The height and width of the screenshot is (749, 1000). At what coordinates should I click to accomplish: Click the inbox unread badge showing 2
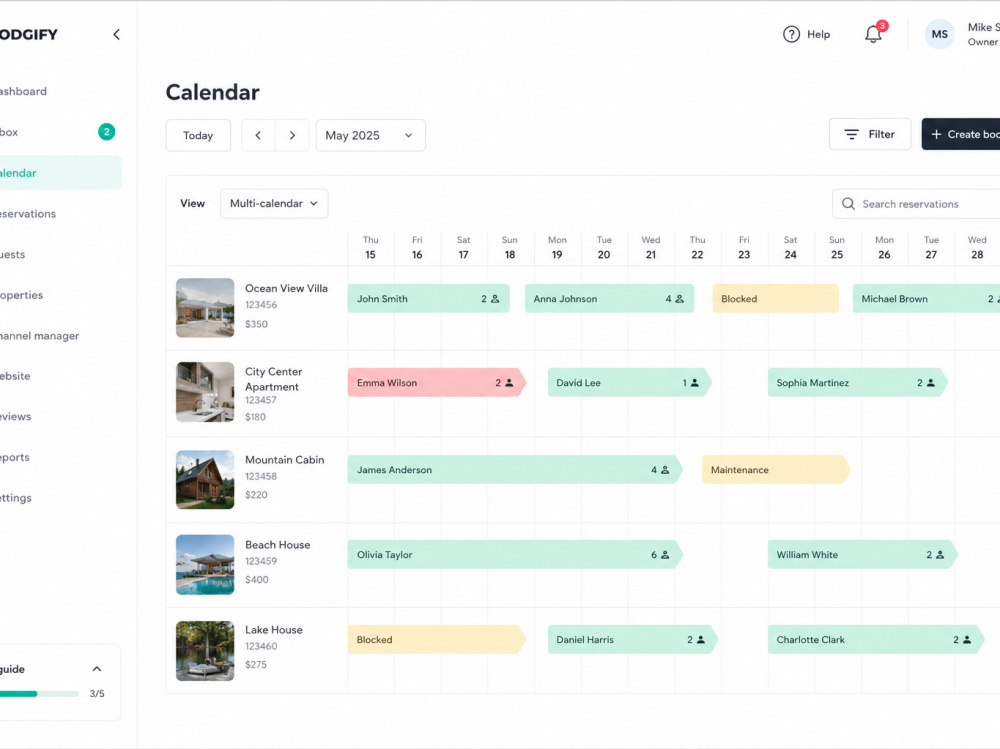(107, 132)
